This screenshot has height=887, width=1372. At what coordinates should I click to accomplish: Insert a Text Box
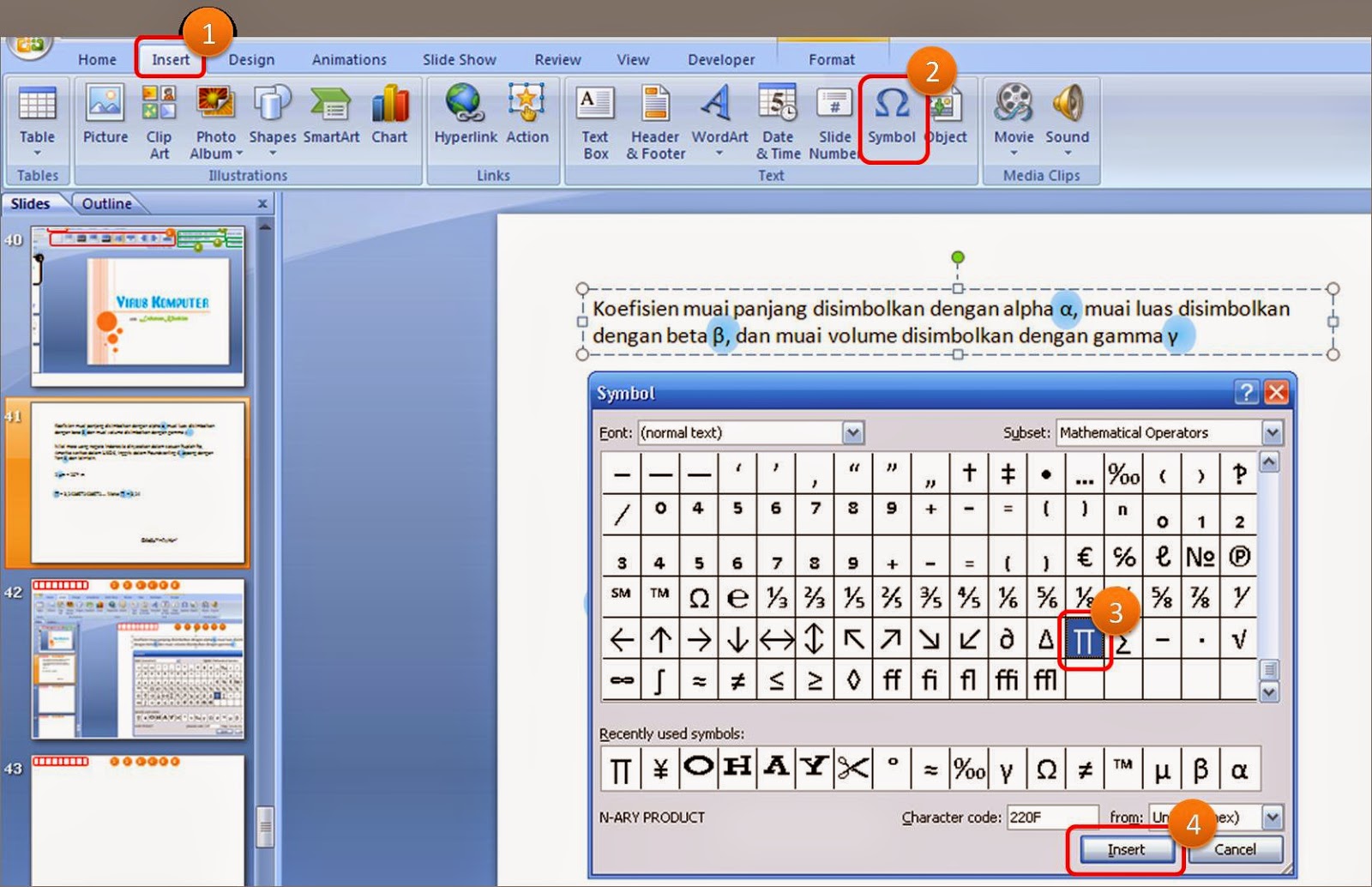tap(595, 120)
